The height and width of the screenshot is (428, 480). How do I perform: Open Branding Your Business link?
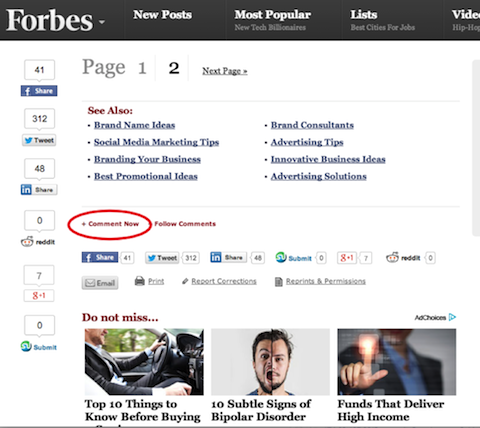click(x=147, y=159)
